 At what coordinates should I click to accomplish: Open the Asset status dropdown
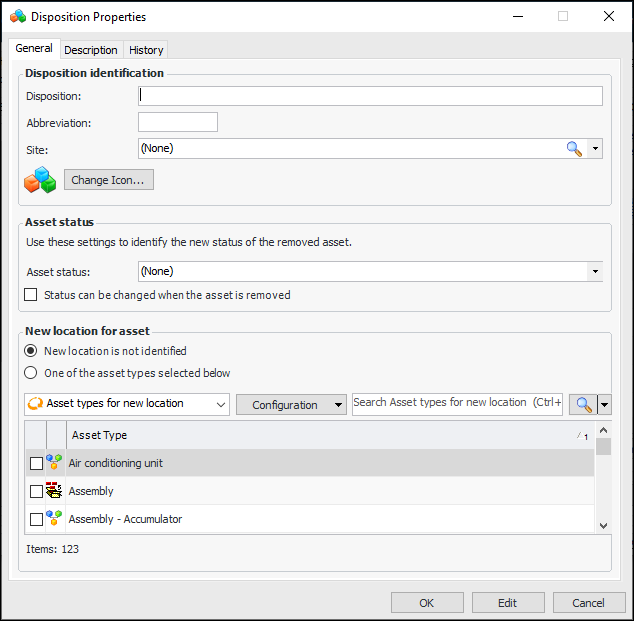(x=596, y=271)
